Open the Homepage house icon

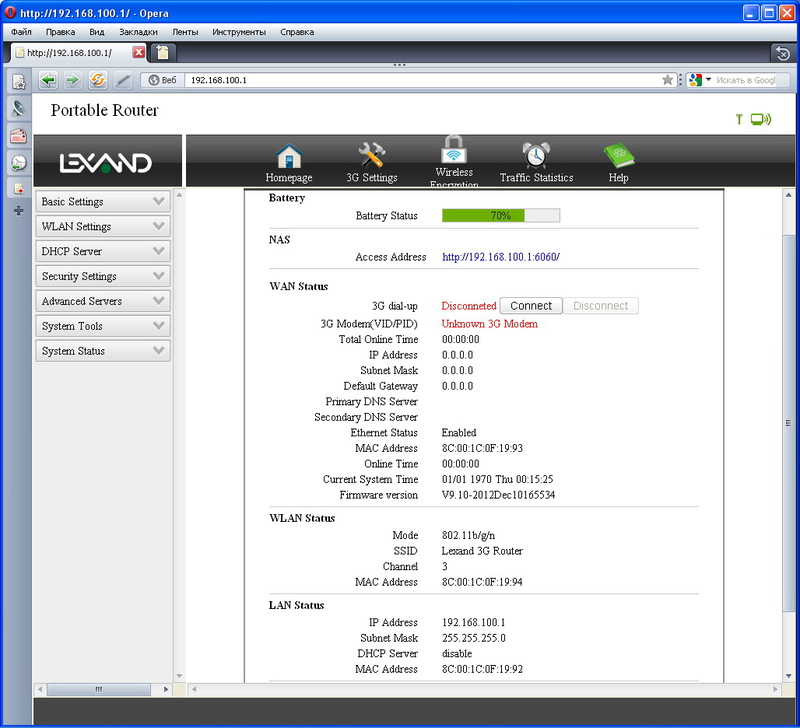point(289,156)
